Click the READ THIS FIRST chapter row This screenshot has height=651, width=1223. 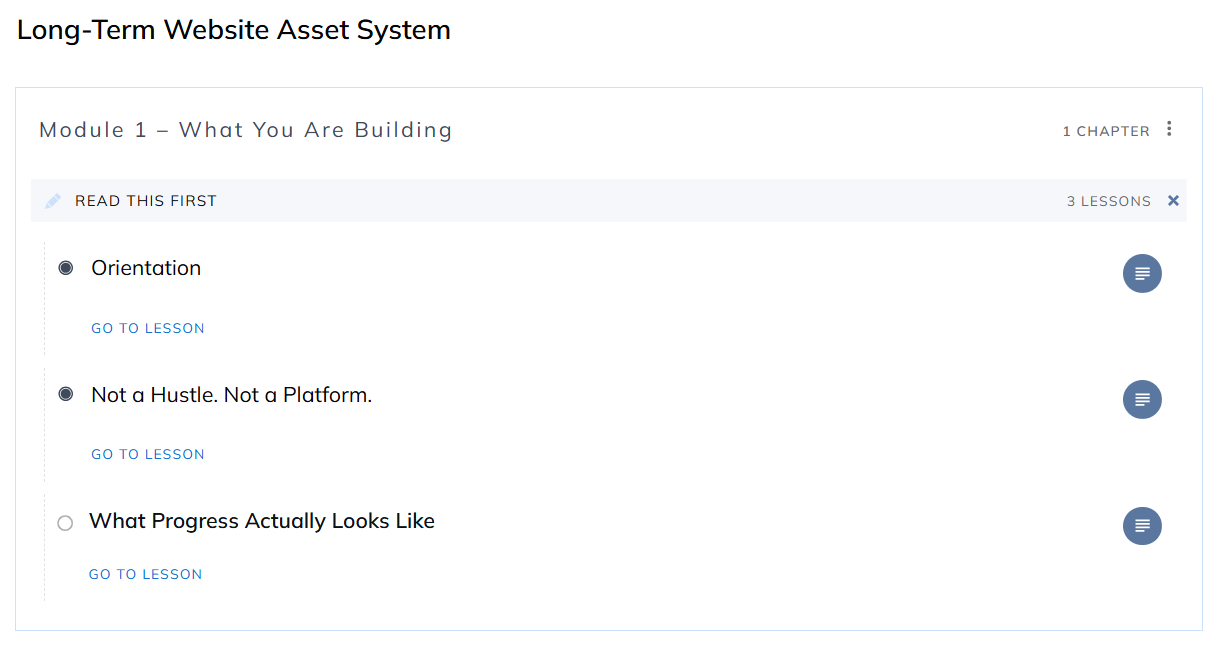click(x=144, y=200)
